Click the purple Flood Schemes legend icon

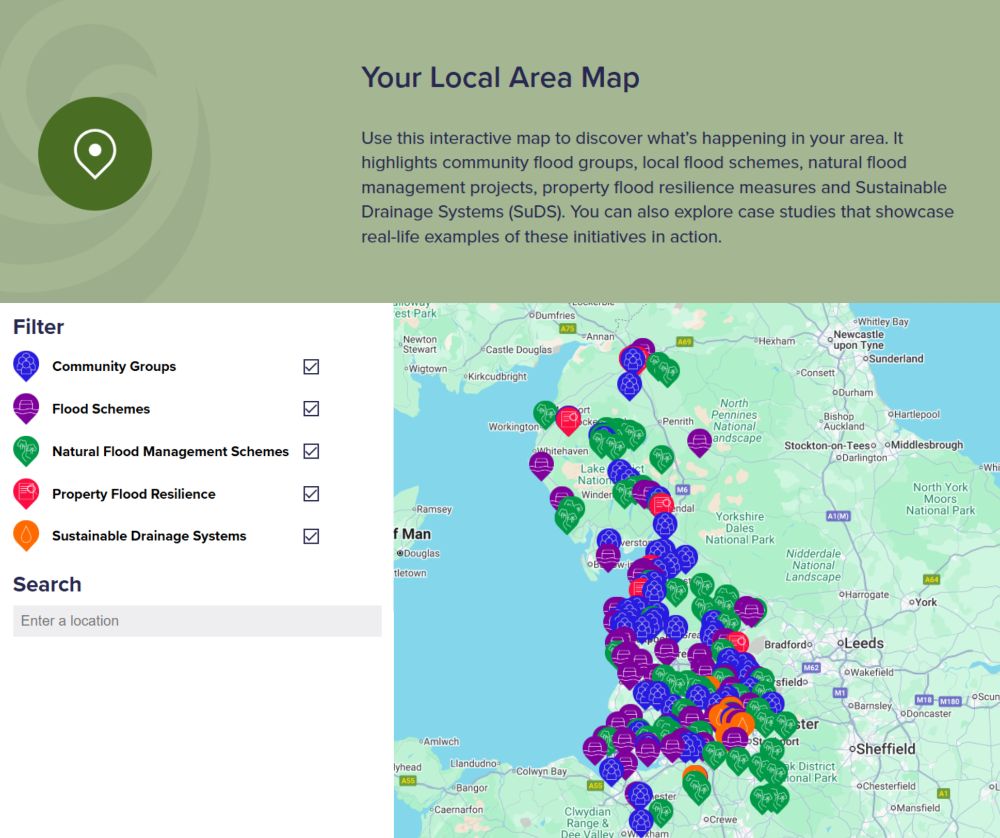(26, 408)
